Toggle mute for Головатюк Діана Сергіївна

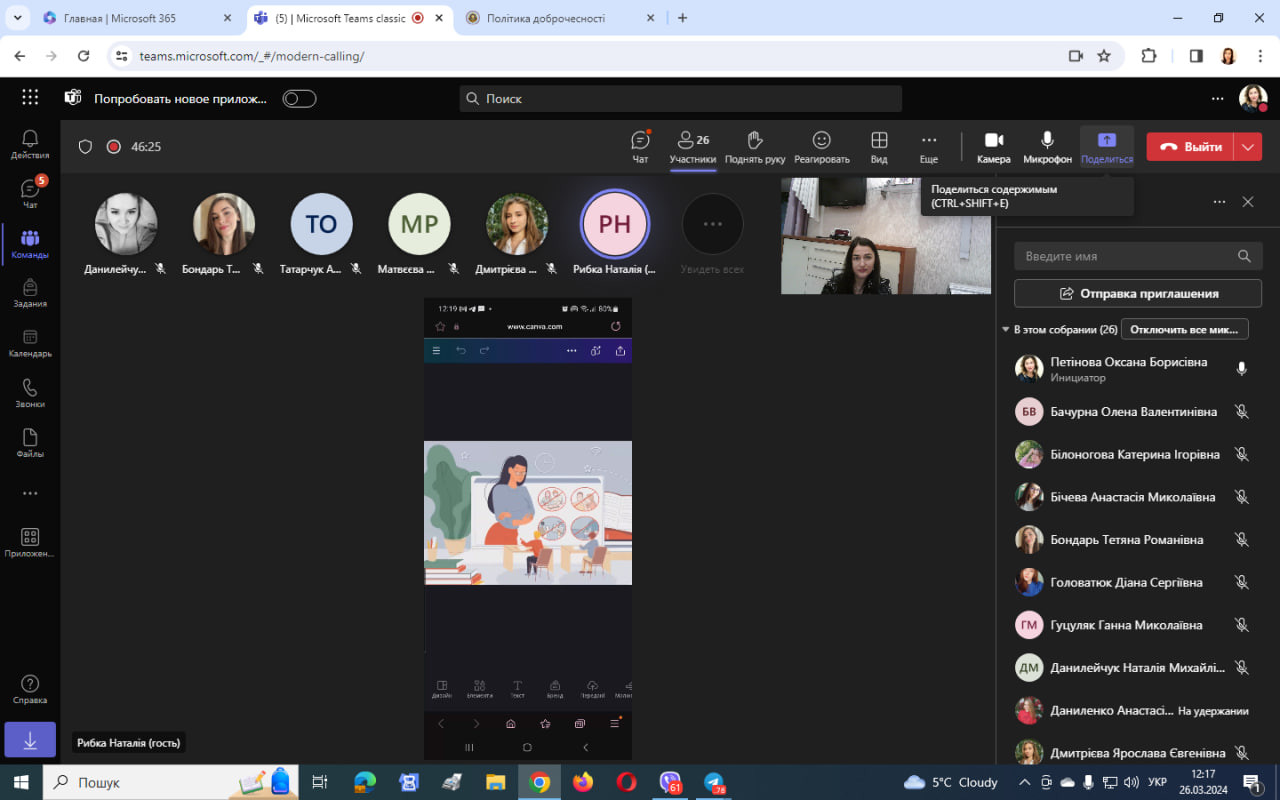click(1242, 582)
